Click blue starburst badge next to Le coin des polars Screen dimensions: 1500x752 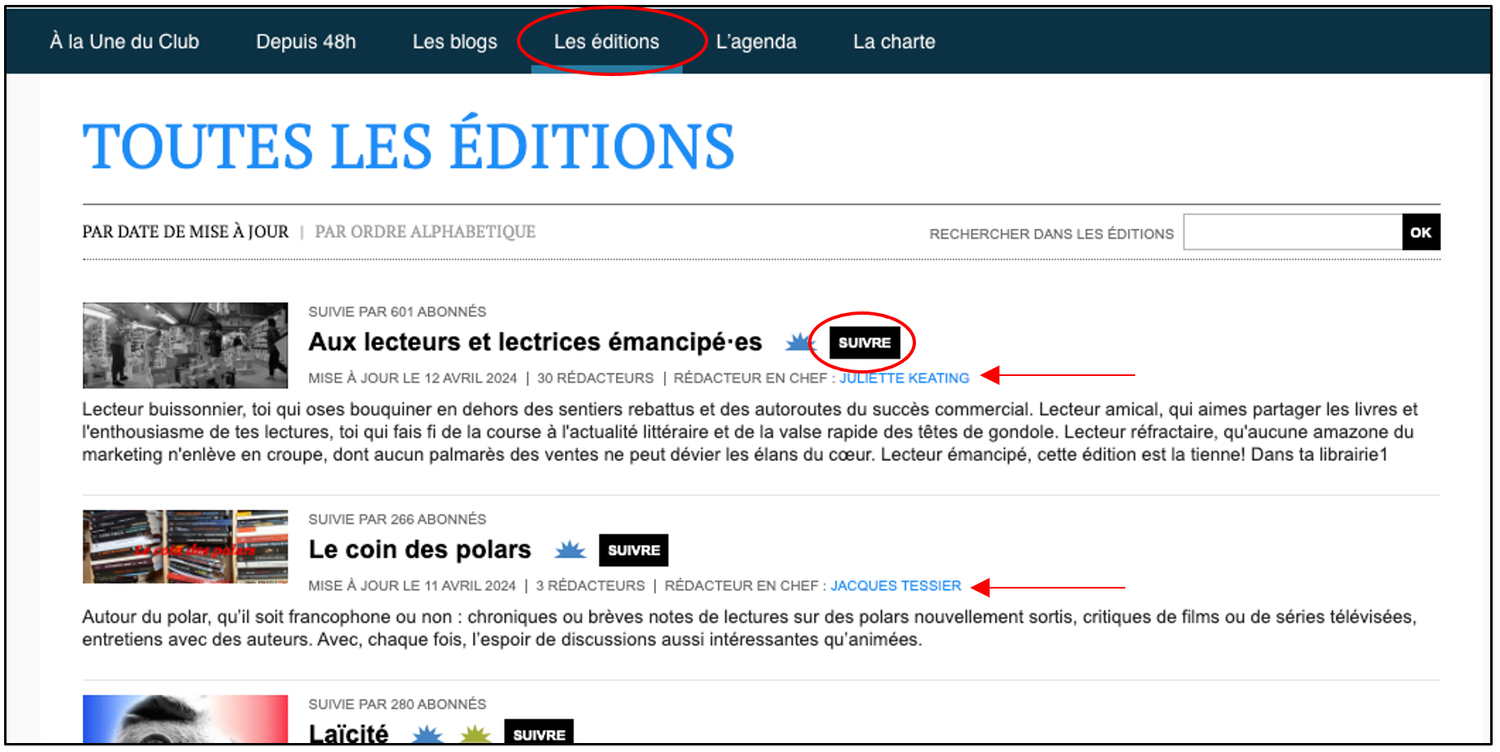point(570,550)
